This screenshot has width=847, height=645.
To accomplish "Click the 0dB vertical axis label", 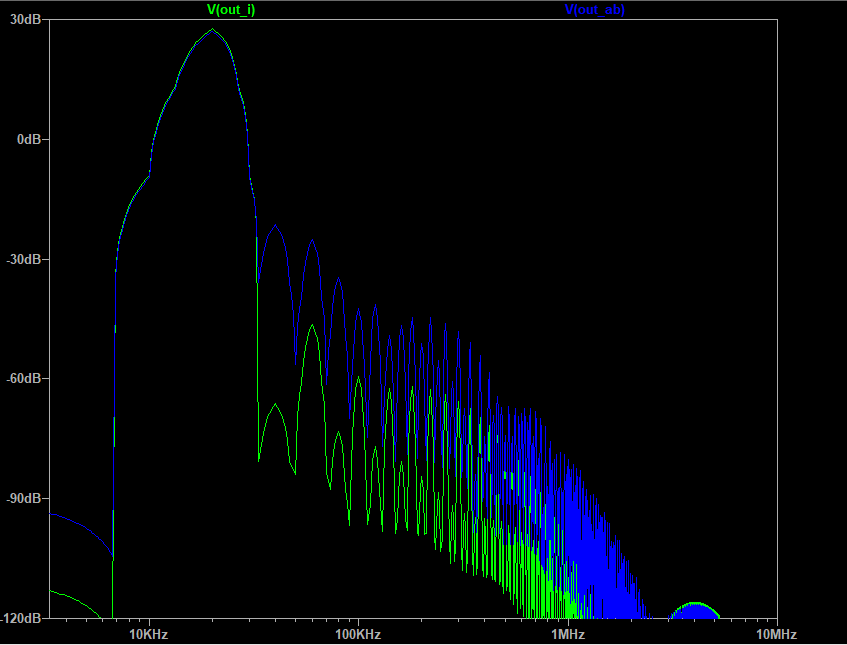I will (29, 139).
